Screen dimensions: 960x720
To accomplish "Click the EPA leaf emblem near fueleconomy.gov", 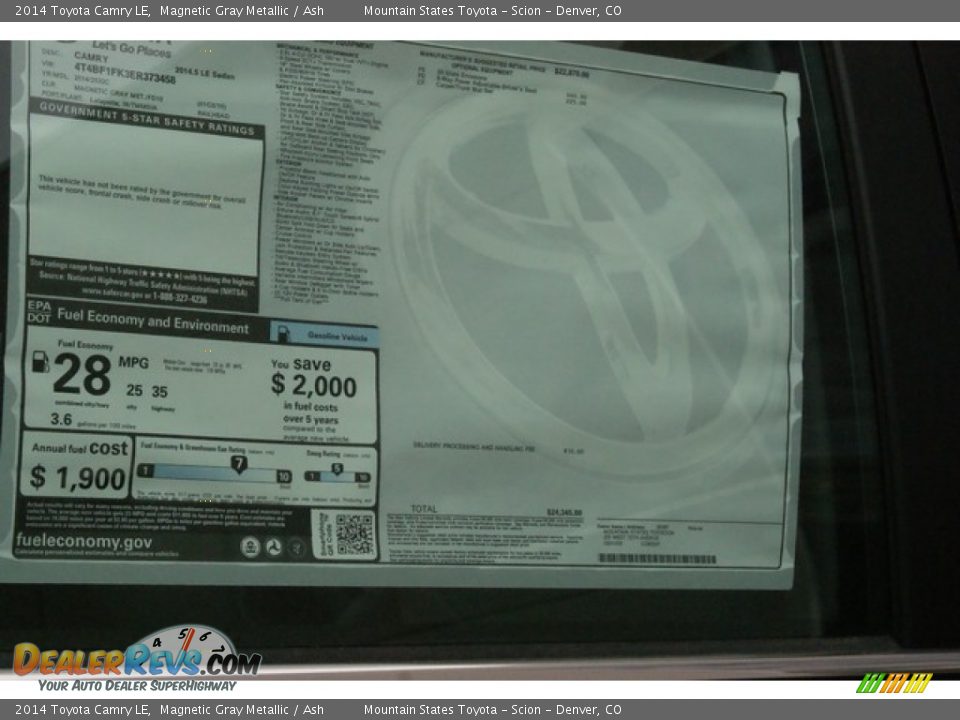I will point(252,545).
